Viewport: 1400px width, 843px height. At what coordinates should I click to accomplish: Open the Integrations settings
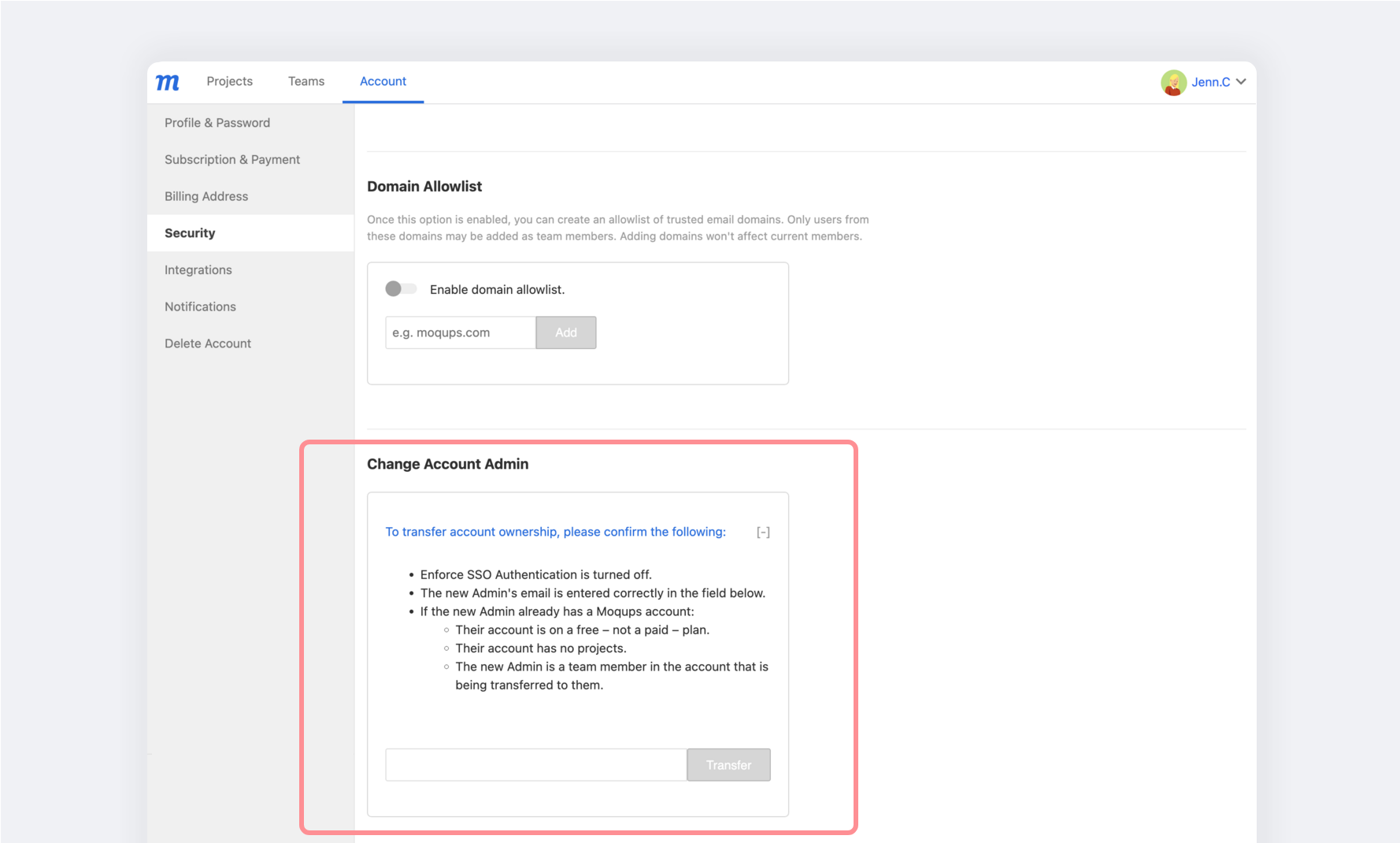pyautogui.click(x=198, y=269)
